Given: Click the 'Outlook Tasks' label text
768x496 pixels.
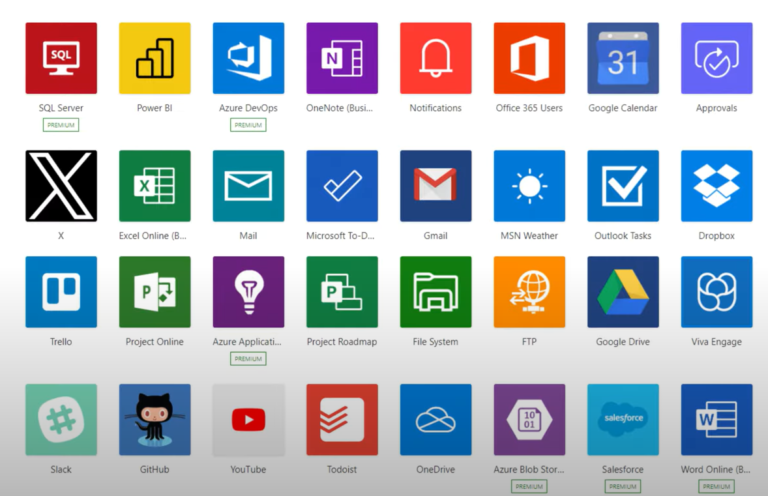Looking at the screenshot, I should [x=623, y=236].
